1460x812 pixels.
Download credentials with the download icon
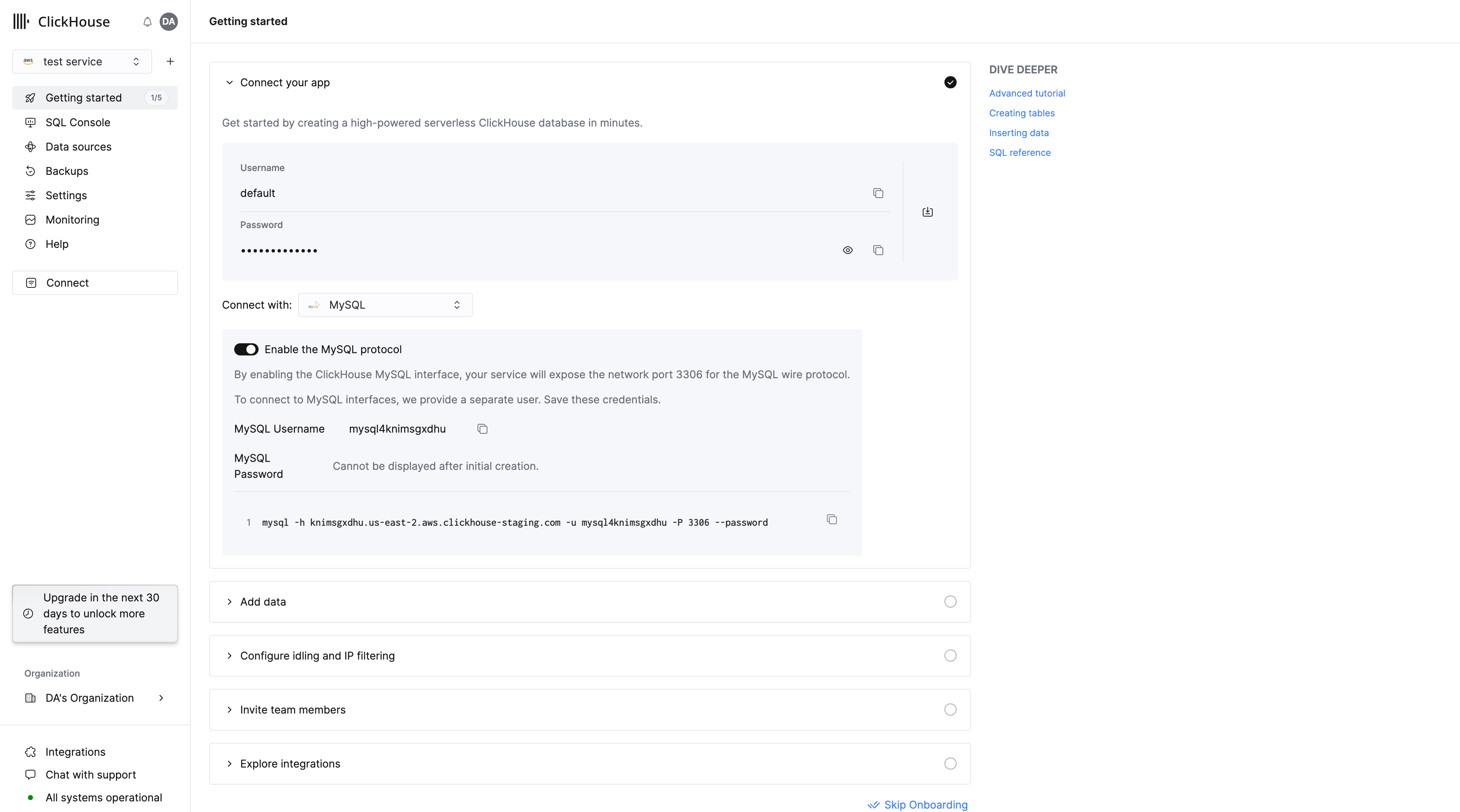click(x=928, y=211)
